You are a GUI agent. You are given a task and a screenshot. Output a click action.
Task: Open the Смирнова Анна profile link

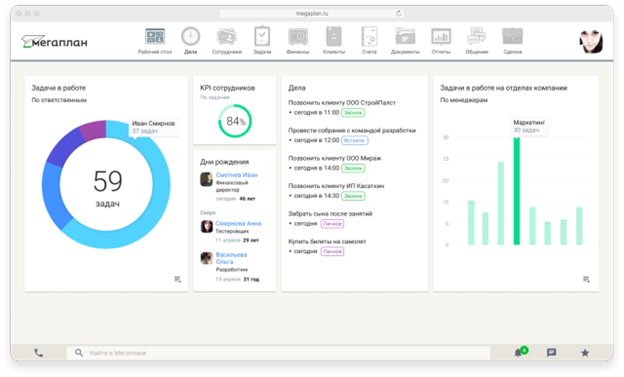(x=238, y=223)
